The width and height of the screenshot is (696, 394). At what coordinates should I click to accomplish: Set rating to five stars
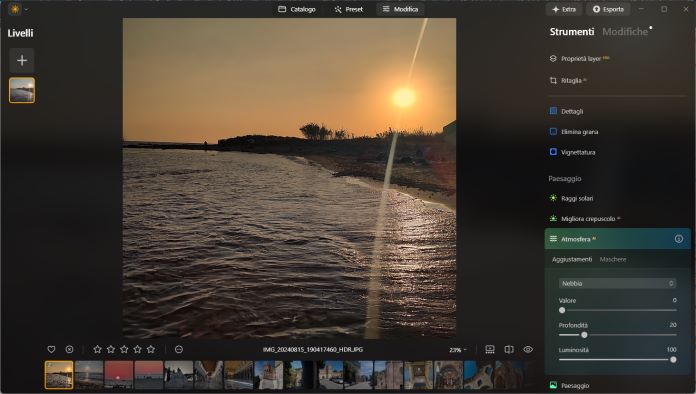pos(151,350)
